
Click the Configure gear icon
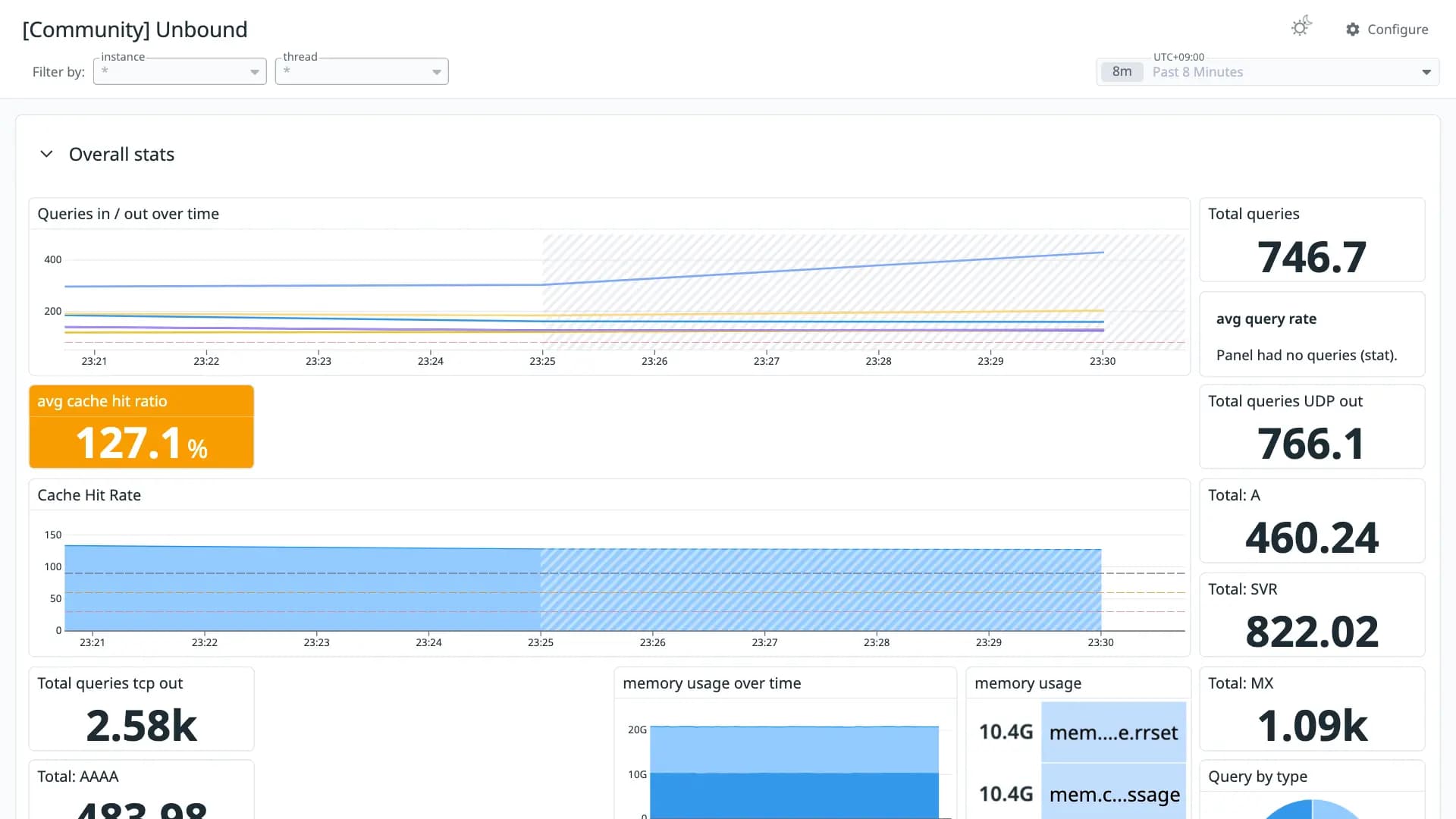point(1353,29)
